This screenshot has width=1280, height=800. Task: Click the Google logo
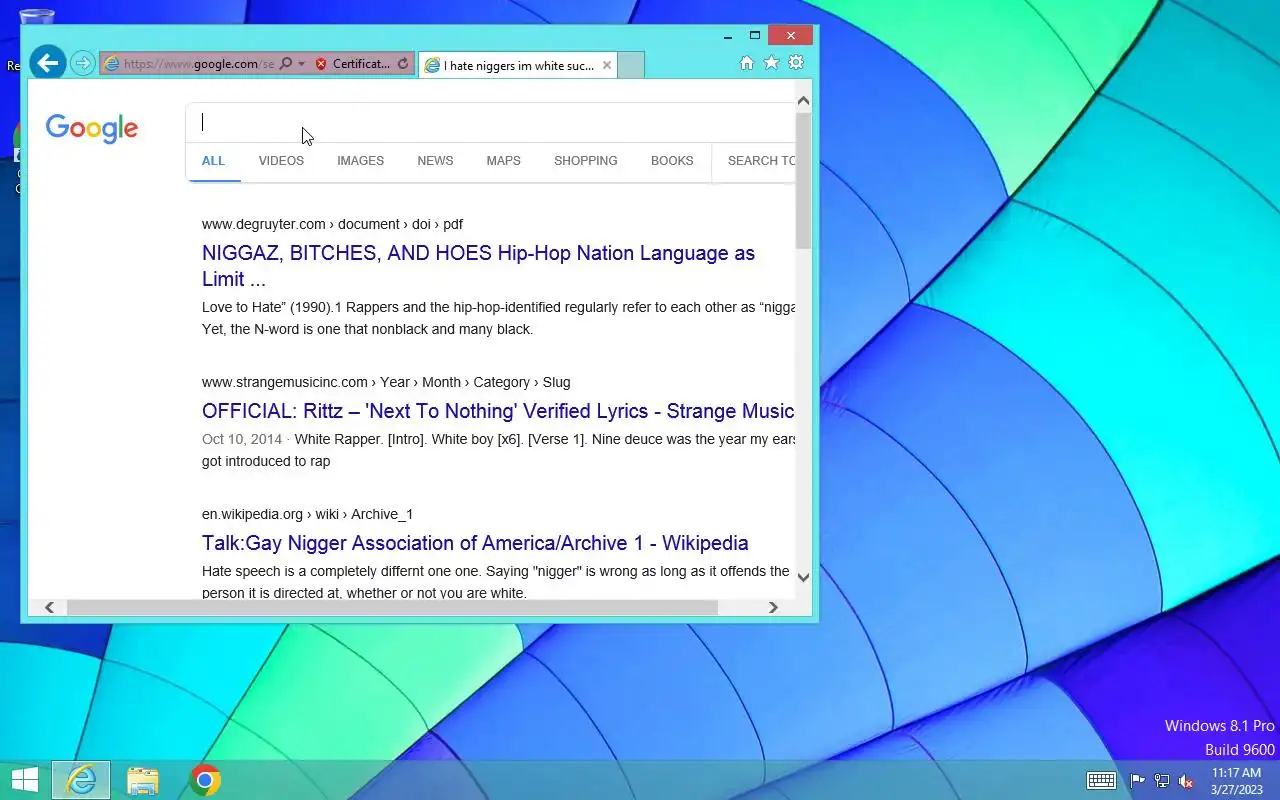92,128
